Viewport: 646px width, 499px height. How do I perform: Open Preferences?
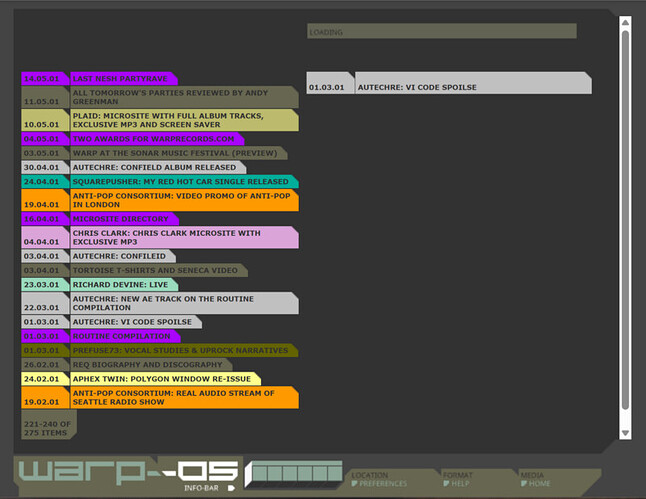pos(379,483)
